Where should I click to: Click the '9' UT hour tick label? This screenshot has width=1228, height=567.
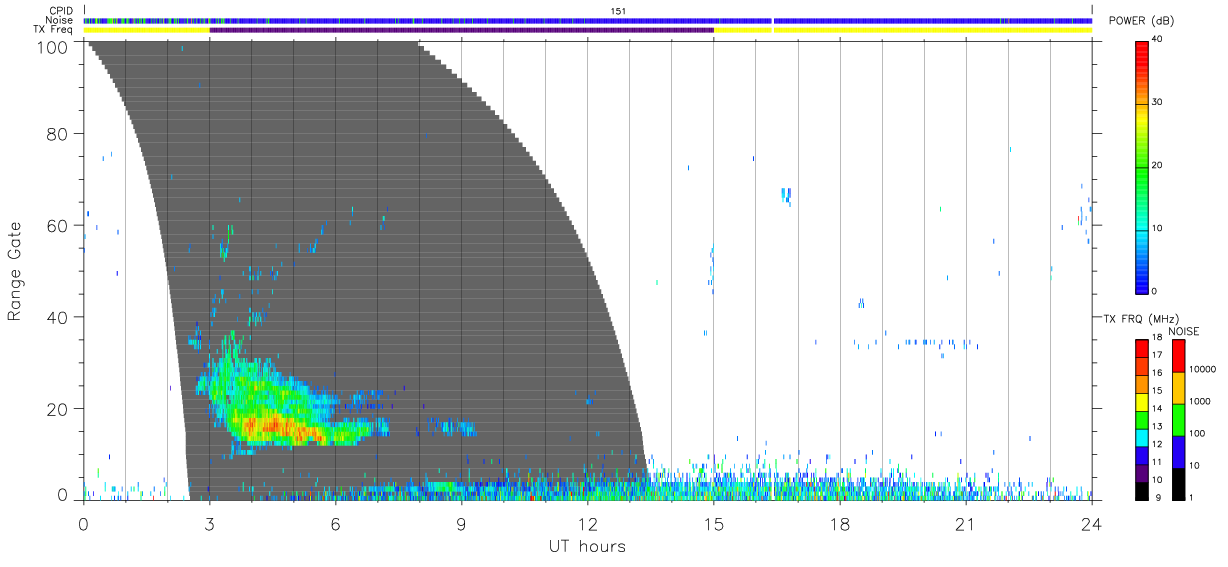coord(462,523)
